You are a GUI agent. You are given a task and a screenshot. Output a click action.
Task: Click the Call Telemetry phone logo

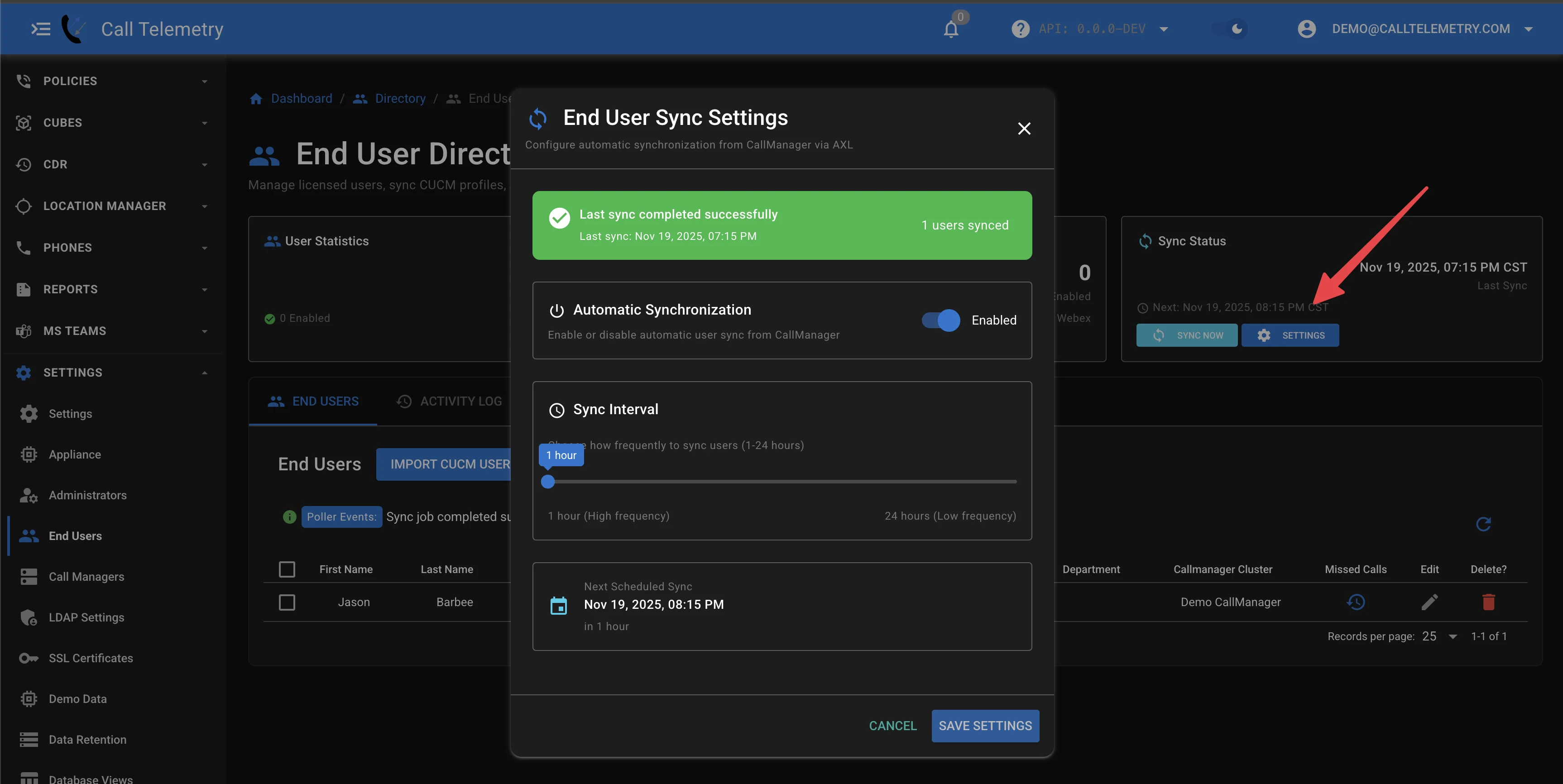73,29
